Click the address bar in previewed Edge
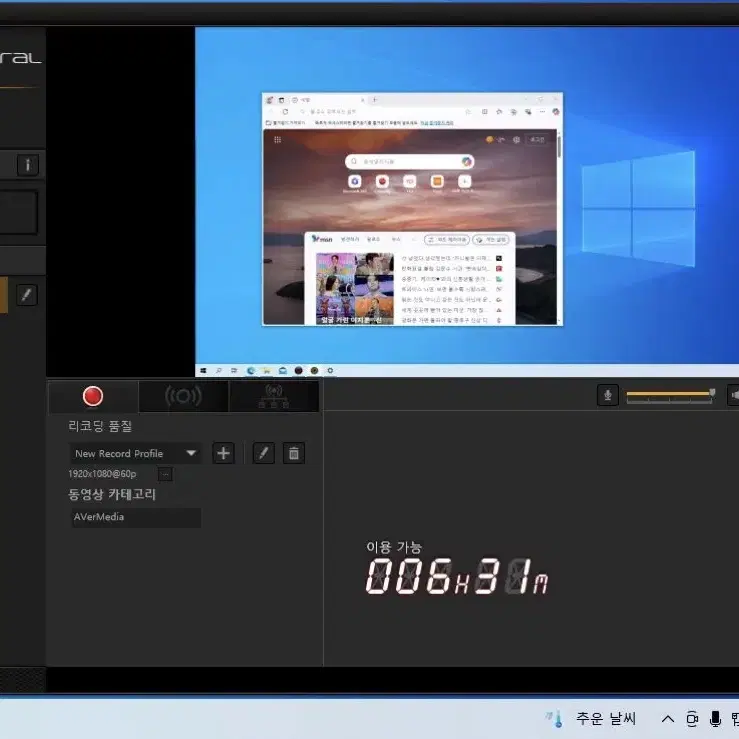 382,112
